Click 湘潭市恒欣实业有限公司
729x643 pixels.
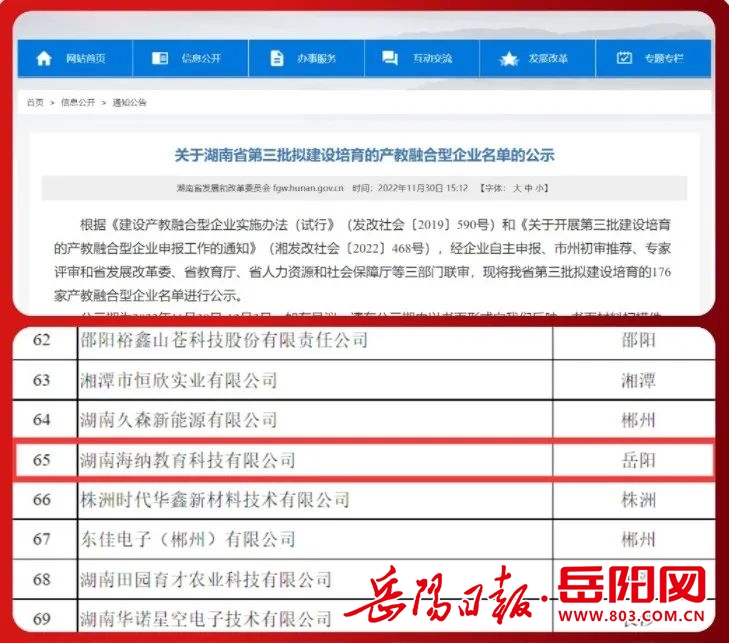coord(179,381)
